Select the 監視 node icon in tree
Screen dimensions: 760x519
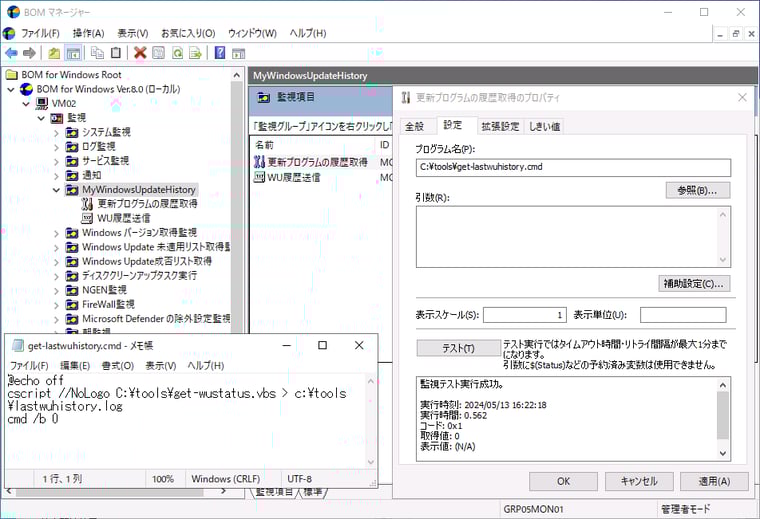(57, 118)
